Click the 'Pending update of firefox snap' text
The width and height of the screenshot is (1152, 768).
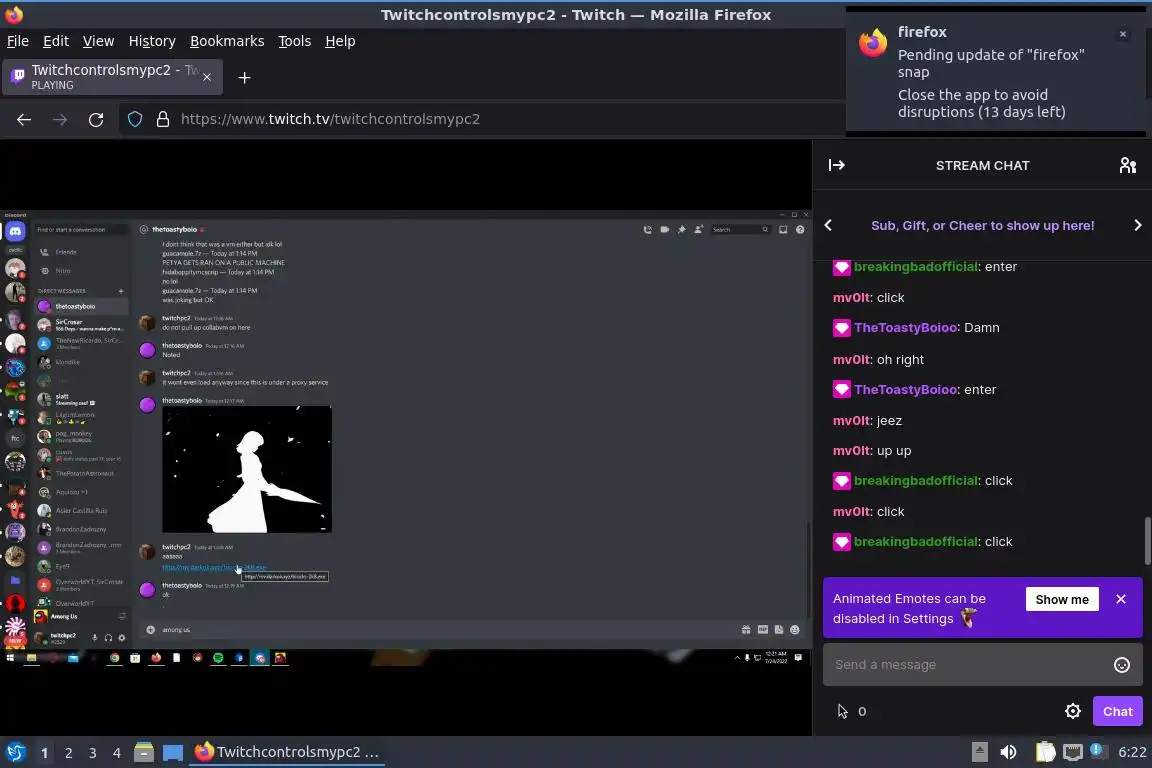(990, 63)
